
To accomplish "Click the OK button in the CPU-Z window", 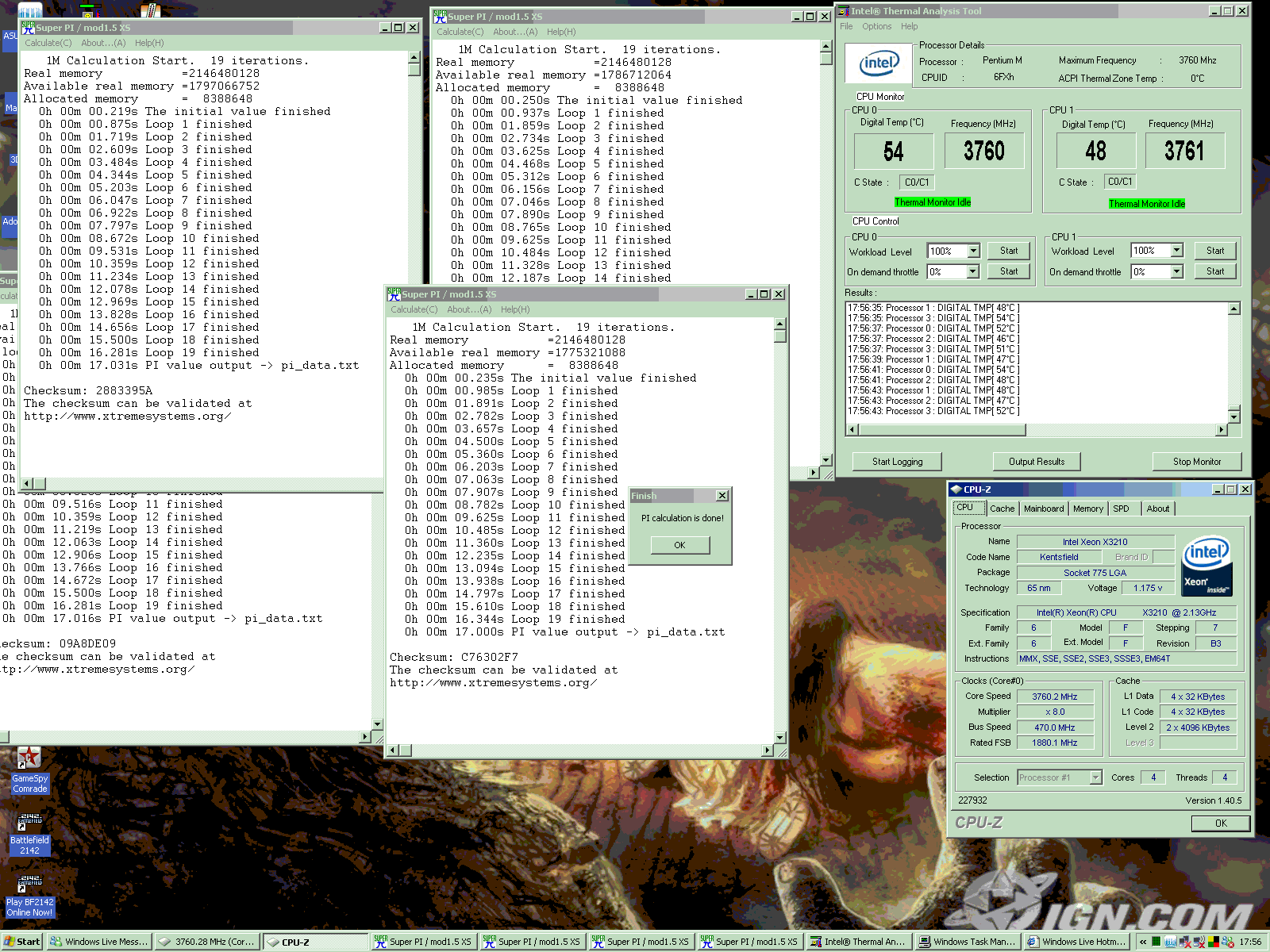I will click(x=1221, y=823).
